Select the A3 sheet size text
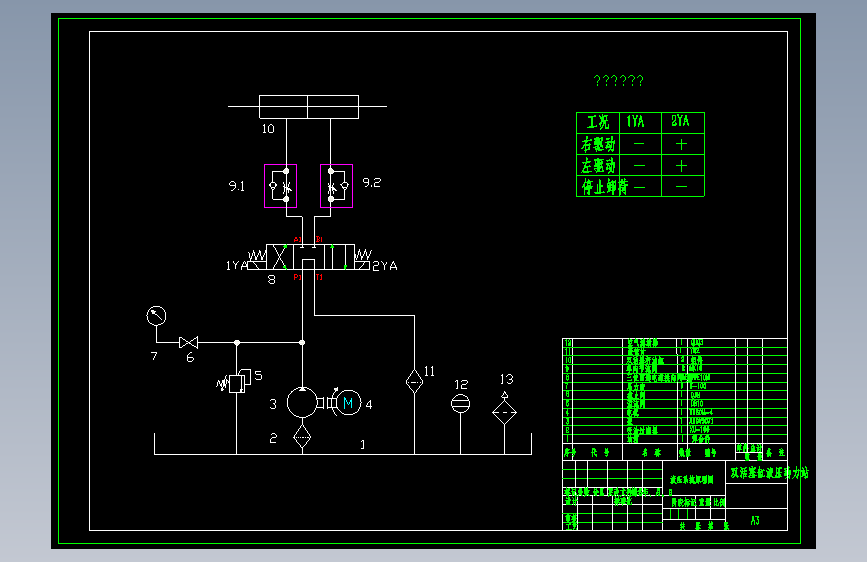 [x=755, y=521]
